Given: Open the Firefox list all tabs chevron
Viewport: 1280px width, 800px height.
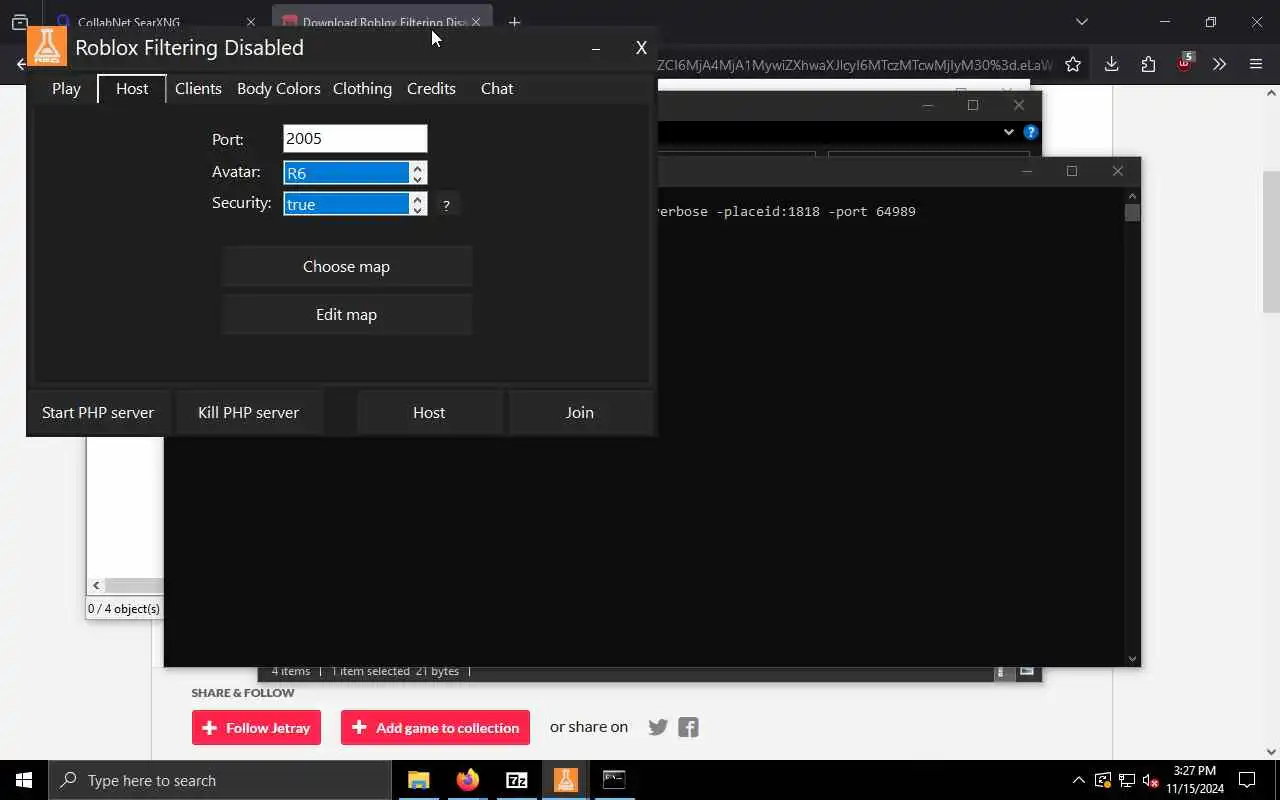Looking at the screenshot, I should [1081, 21].
